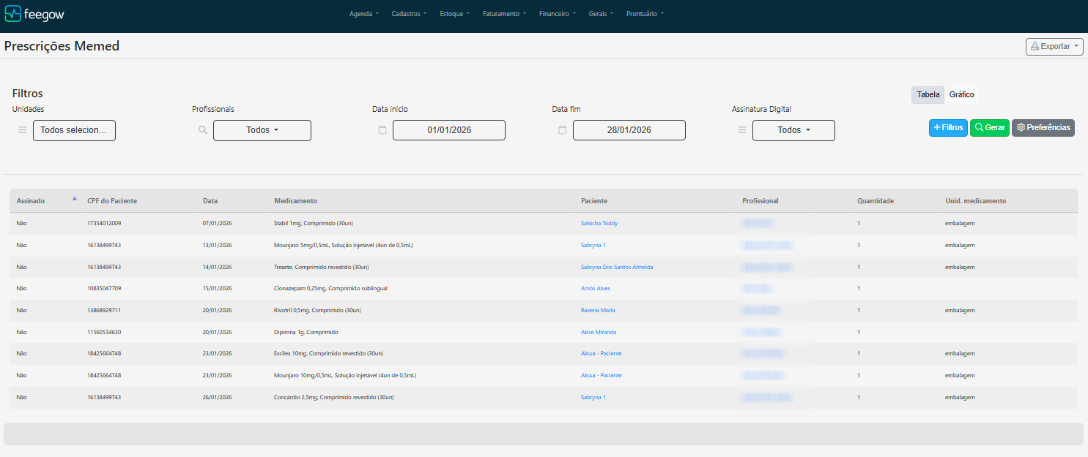Switch to the Gráfico view tab
Image resolution: width=1088 pixels, height=457 pixels.
(x=962, y=95)
